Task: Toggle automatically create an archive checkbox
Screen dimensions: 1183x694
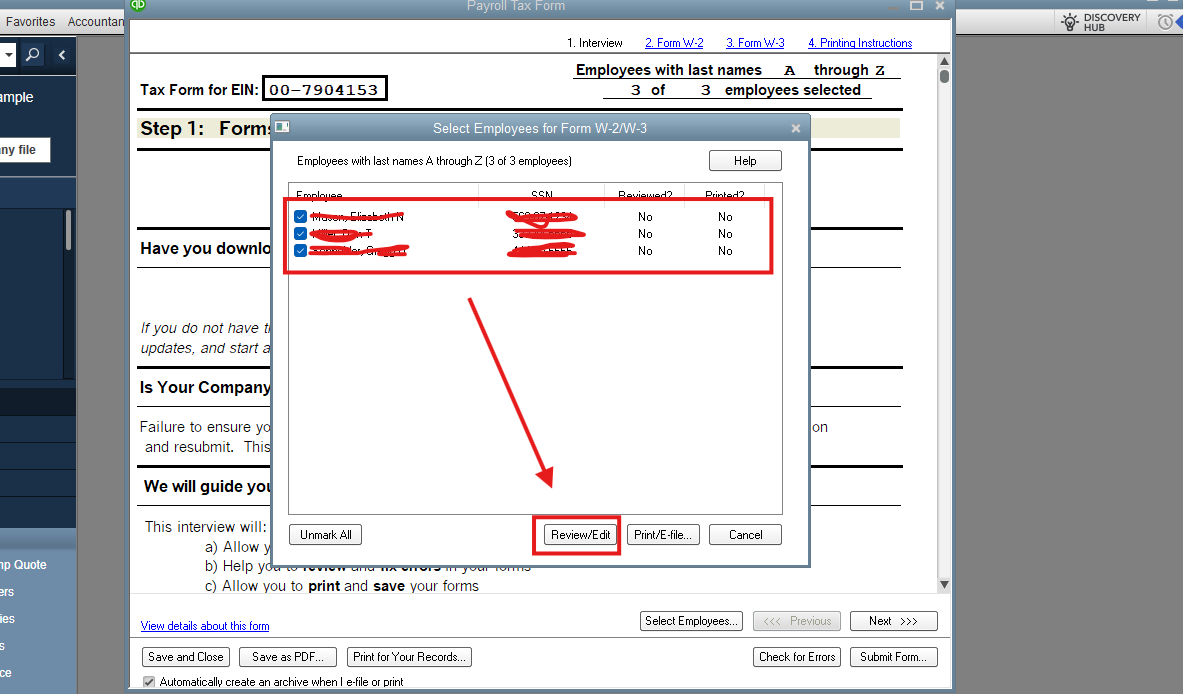Action: pyautogui.click(x=149, y=682)
